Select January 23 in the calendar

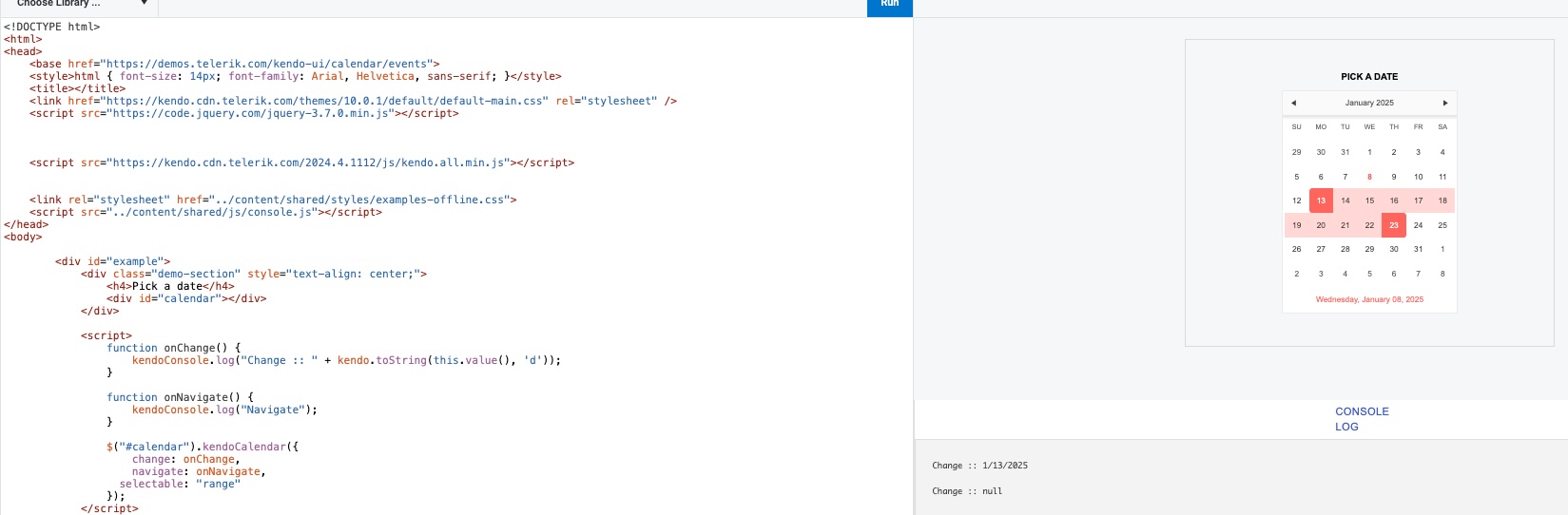(1394, 225)
